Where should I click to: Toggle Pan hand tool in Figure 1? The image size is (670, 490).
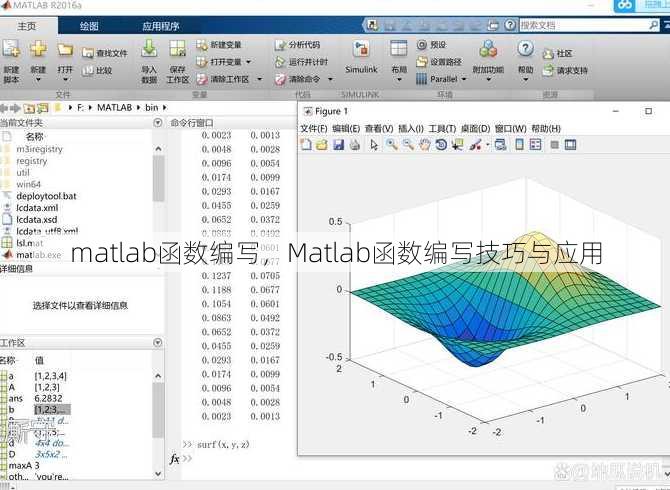pos(424,145)
